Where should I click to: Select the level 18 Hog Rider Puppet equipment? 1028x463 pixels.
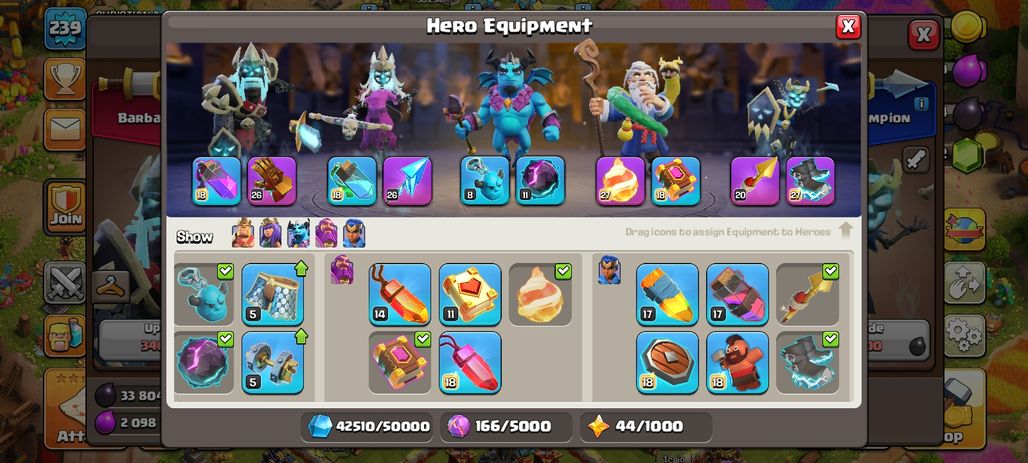tap(738, 362)
